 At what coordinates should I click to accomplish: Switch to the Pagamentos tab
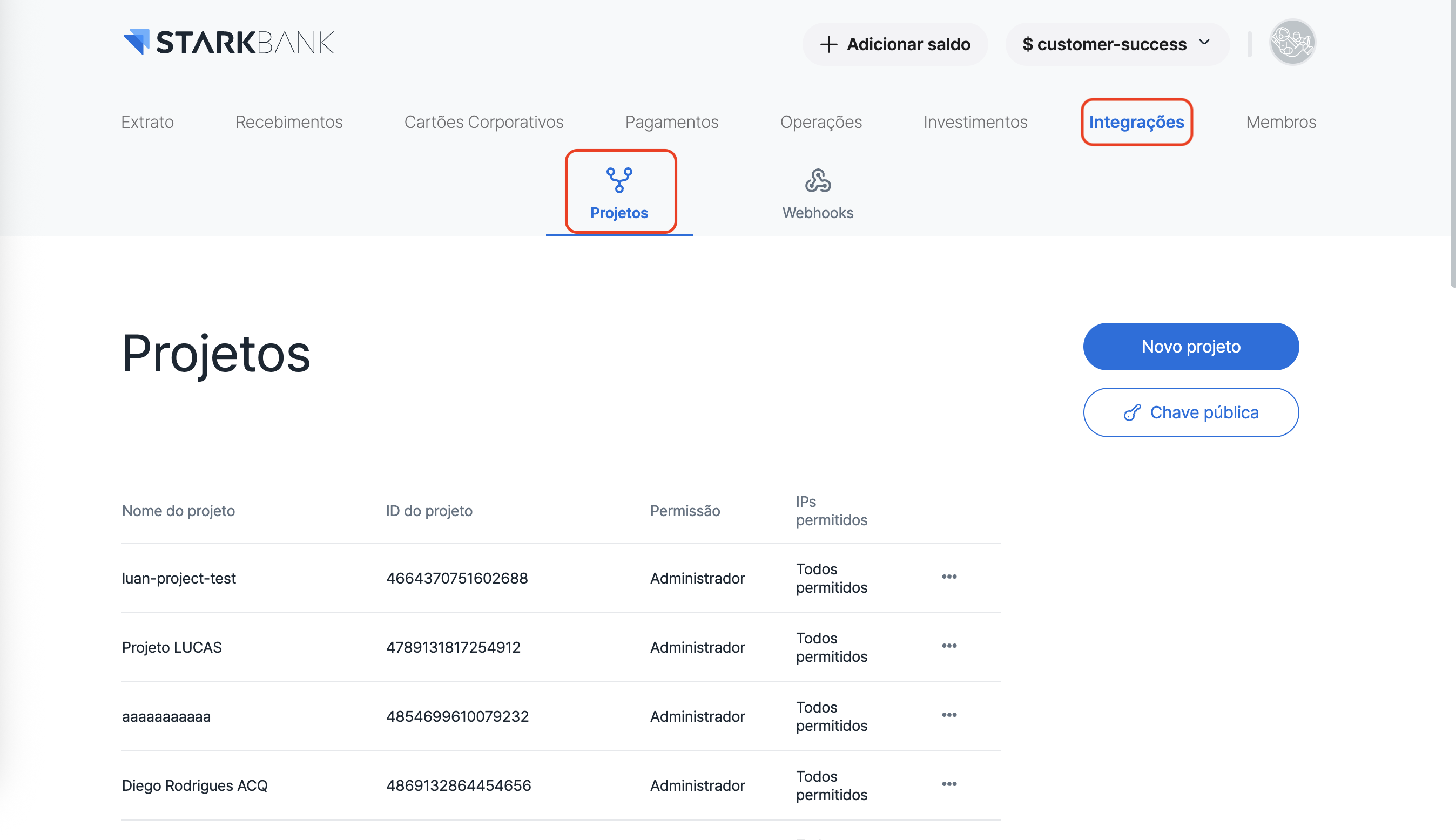[x=671, y=123]
